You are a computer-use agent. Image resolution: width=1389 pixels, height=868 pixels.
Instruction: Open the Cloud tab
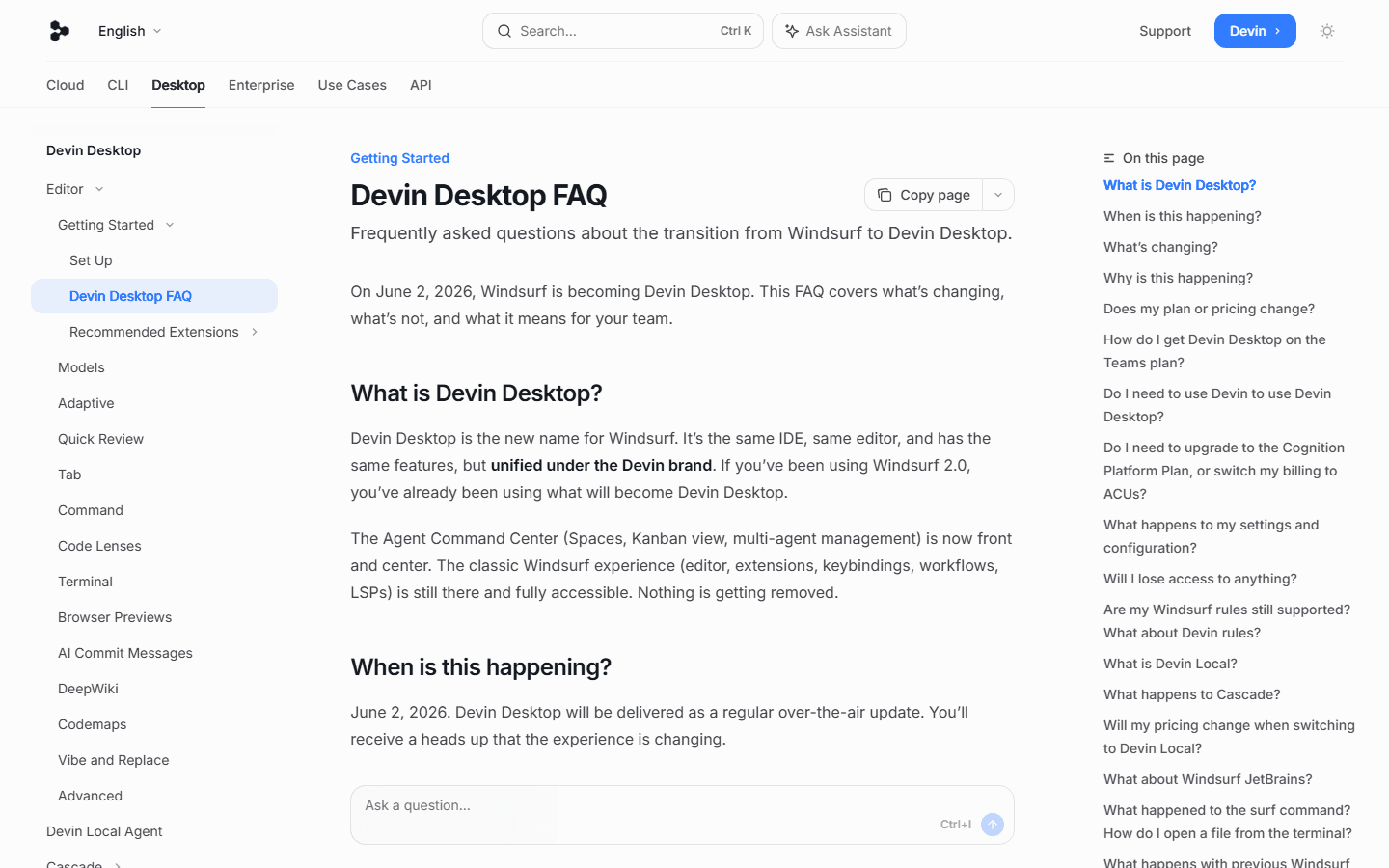point(66,85)
